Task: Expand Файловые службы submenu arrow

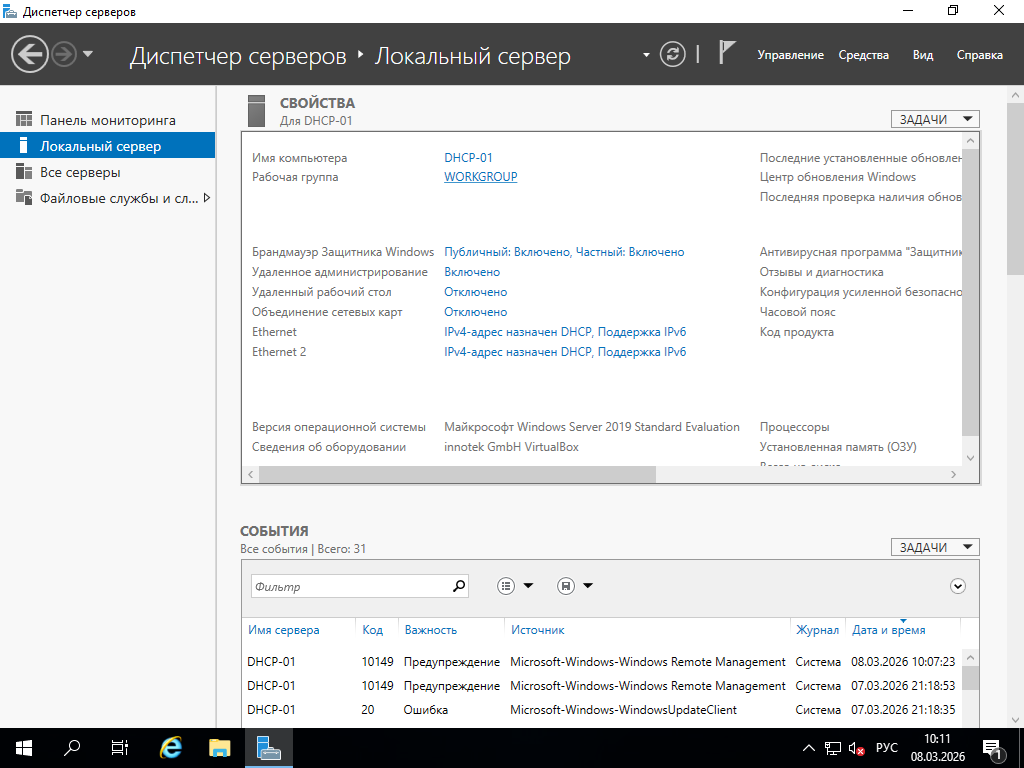Action: 207,198
